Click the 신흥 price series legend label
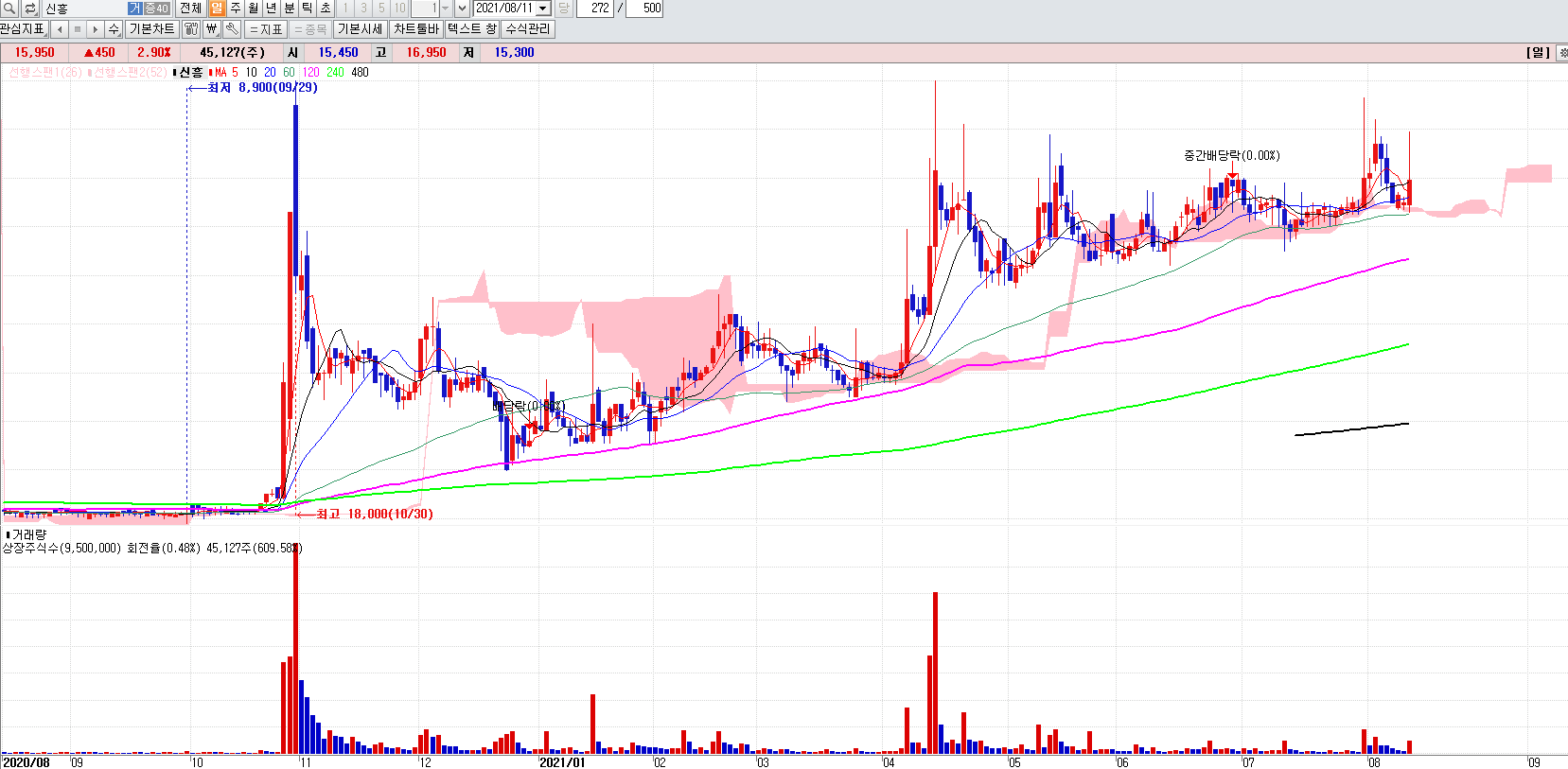Screen dimensions: 1568x769 [191, 72]
